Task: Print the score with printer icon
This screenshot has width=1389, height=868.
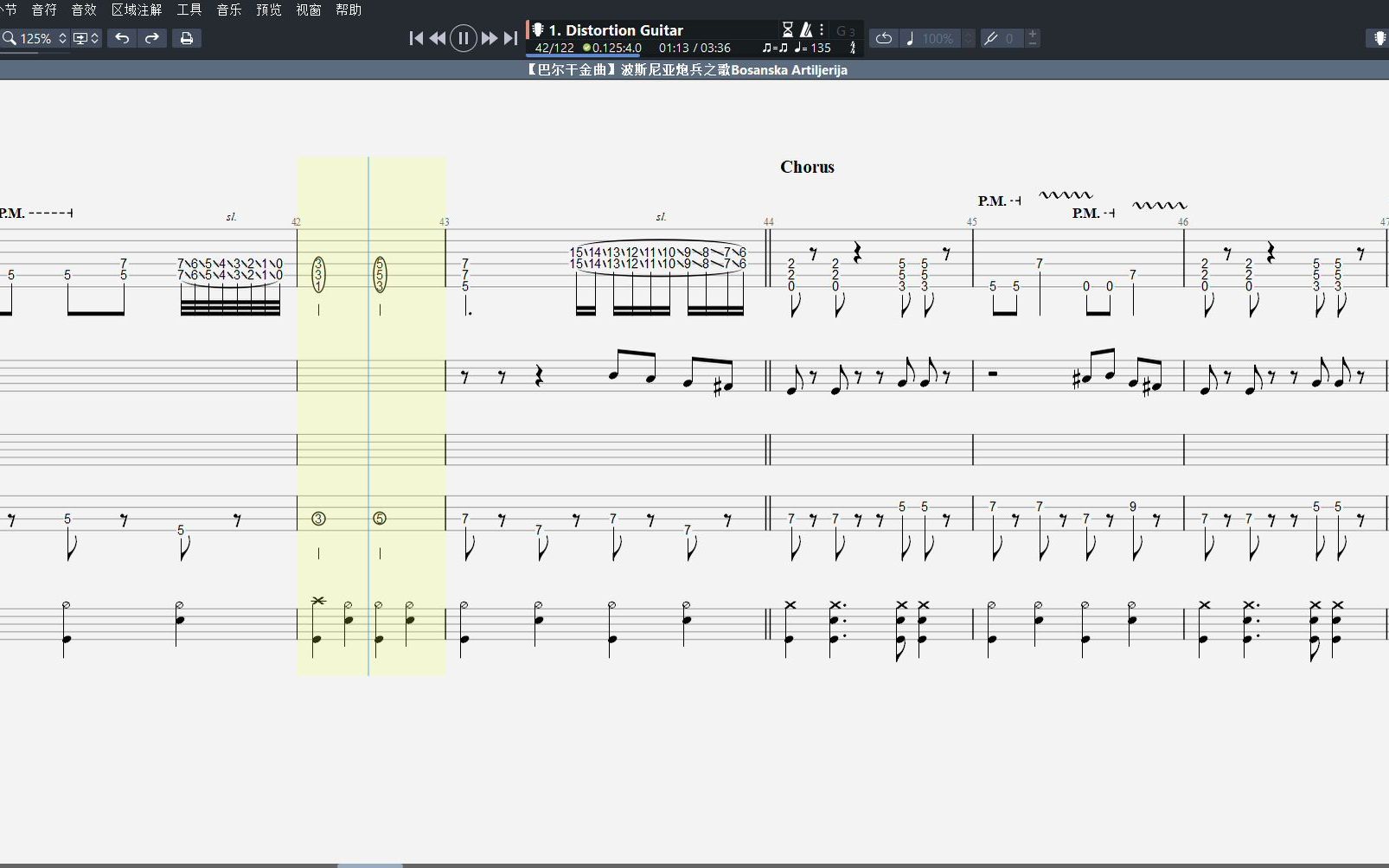Action: pos(186,38)
